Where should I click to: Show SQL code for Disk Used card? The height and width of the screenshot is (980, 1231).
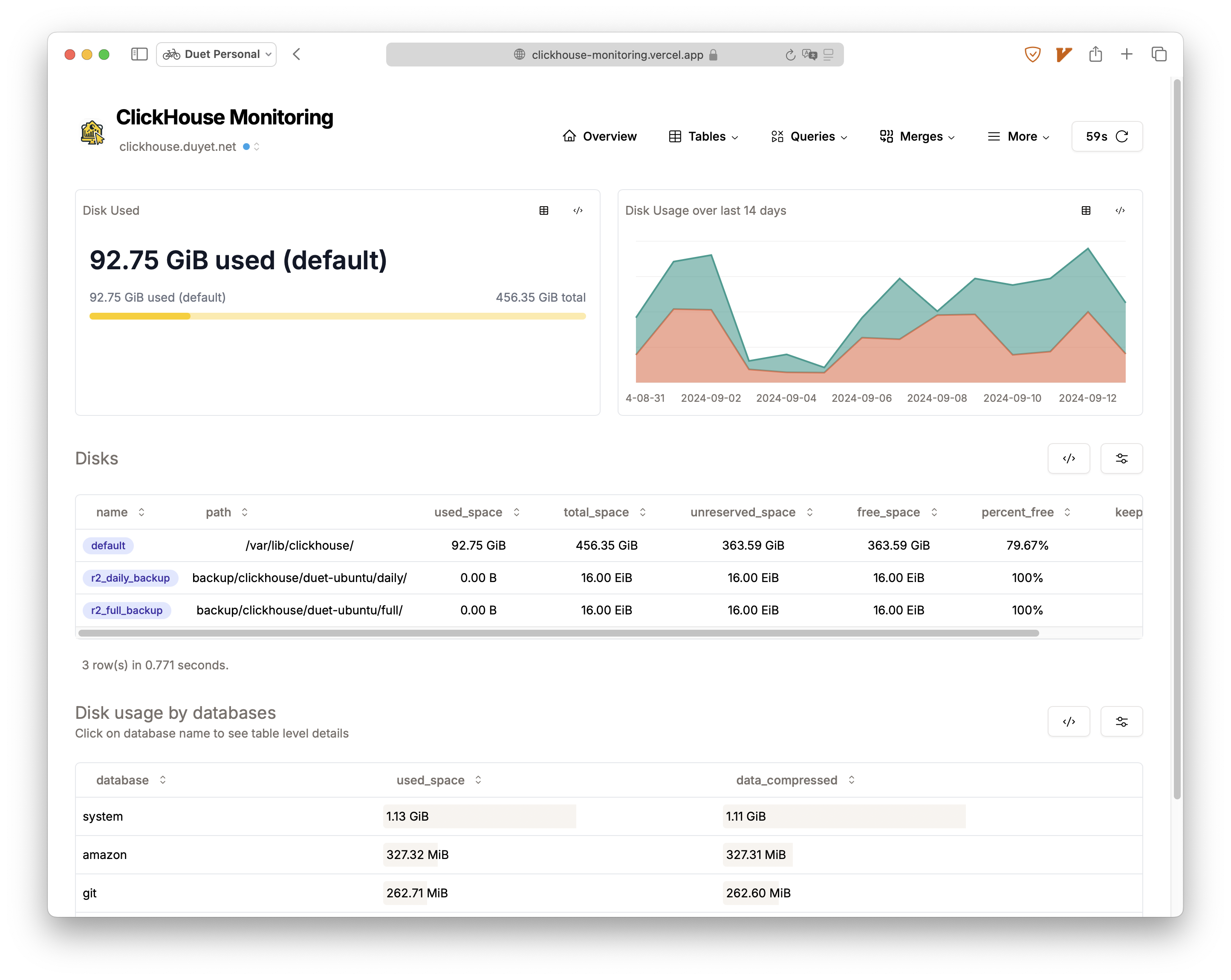pos(578,210)
